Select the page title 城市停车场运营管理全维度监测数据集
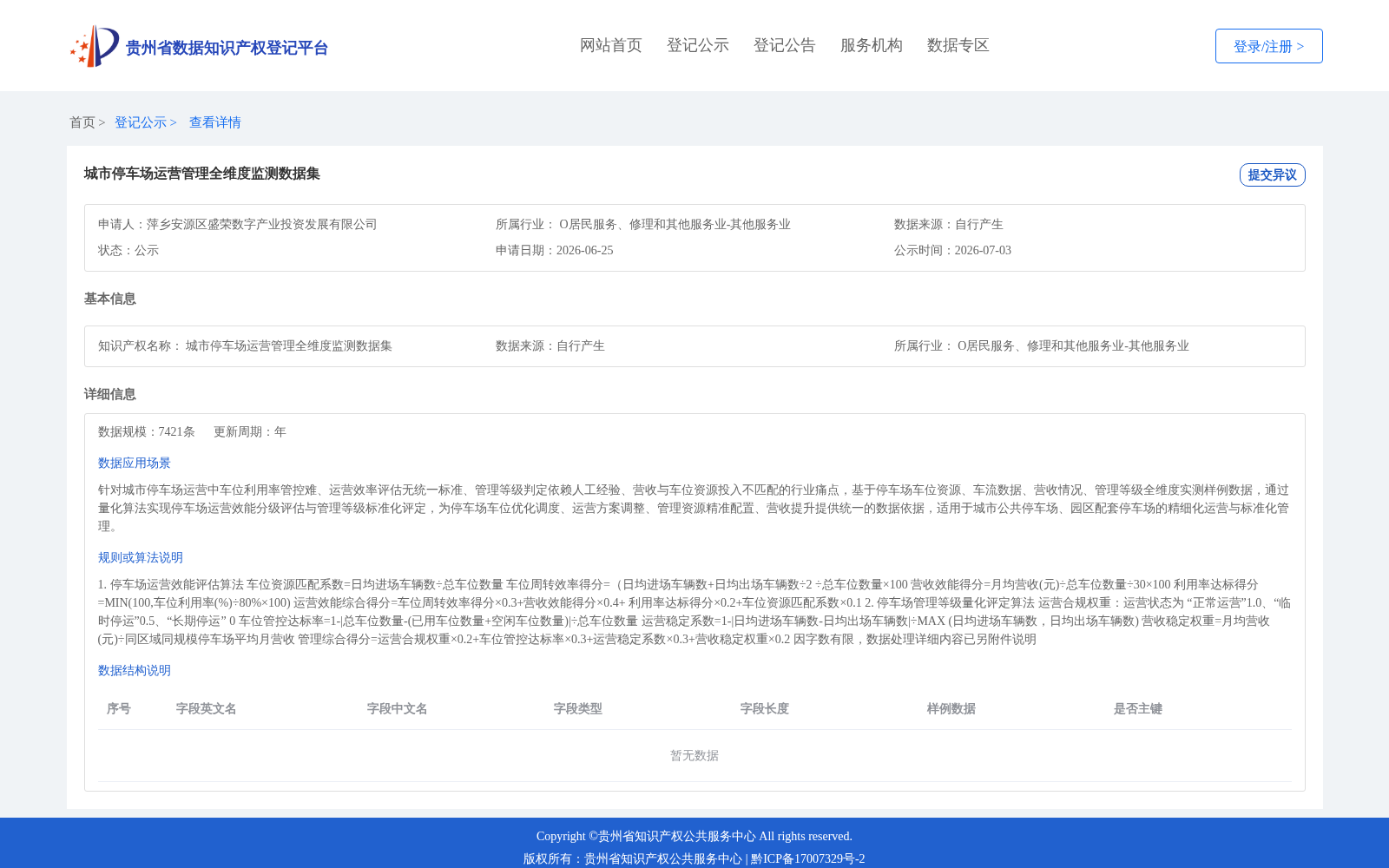Viewport: 1389px width, 868px height. pos(202,174)
